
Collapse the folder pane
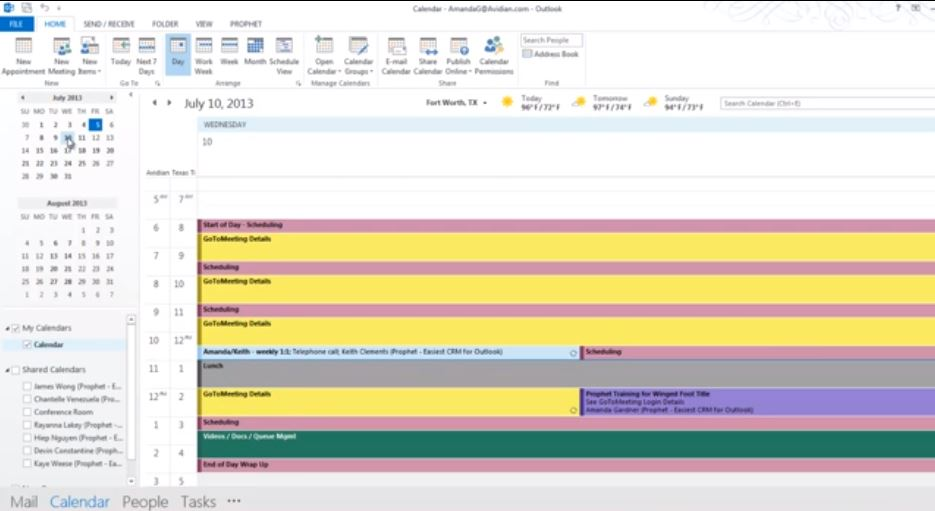[x=131, y=95]
